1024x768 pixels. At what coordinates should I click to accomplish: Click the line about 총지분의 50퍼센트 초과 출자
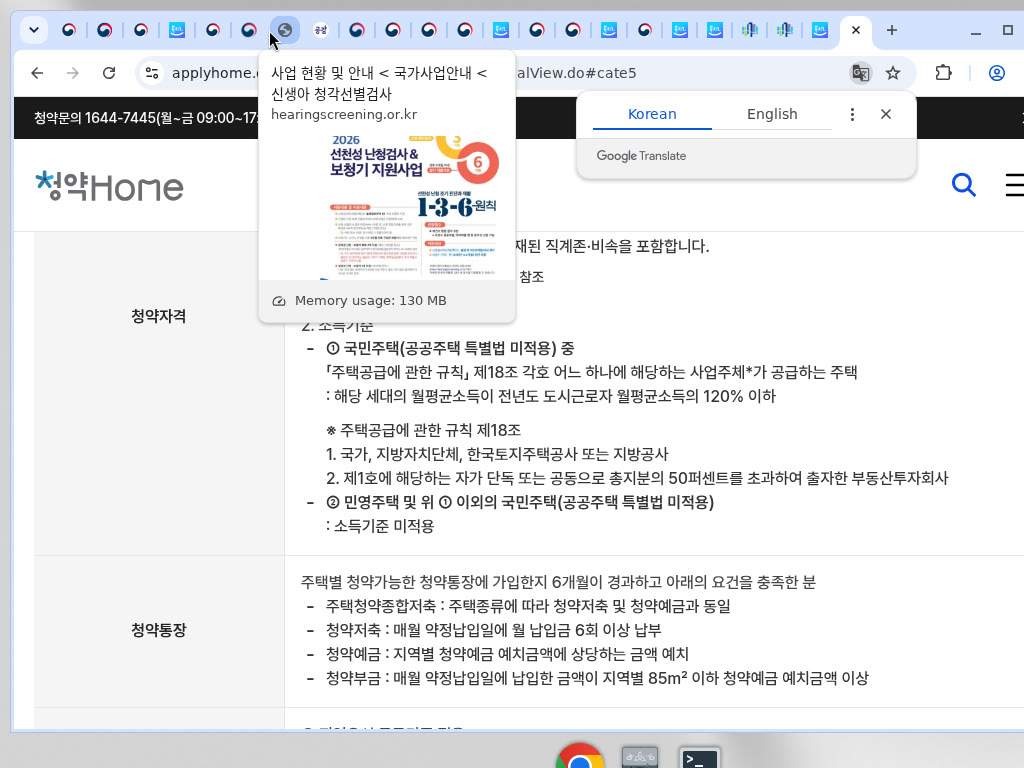point(637,479)
